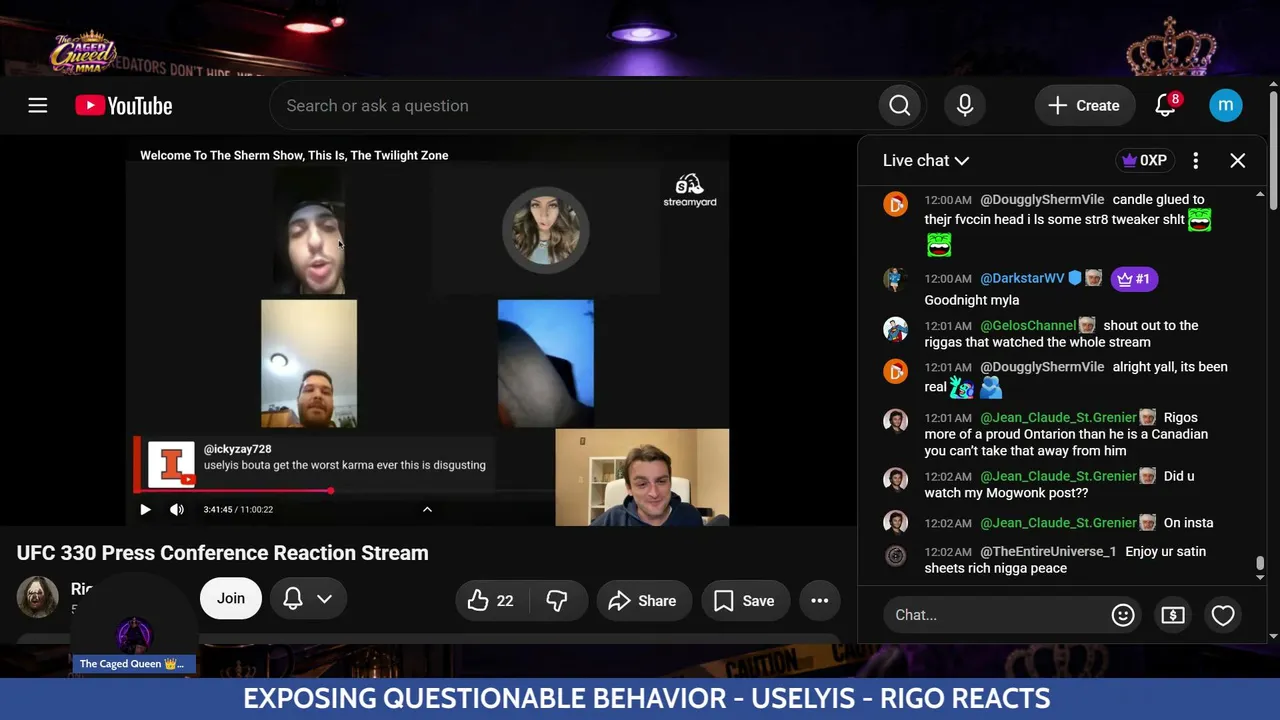Click the round woman's profile picture tile

pyautogui.click(x=545, y=230)
